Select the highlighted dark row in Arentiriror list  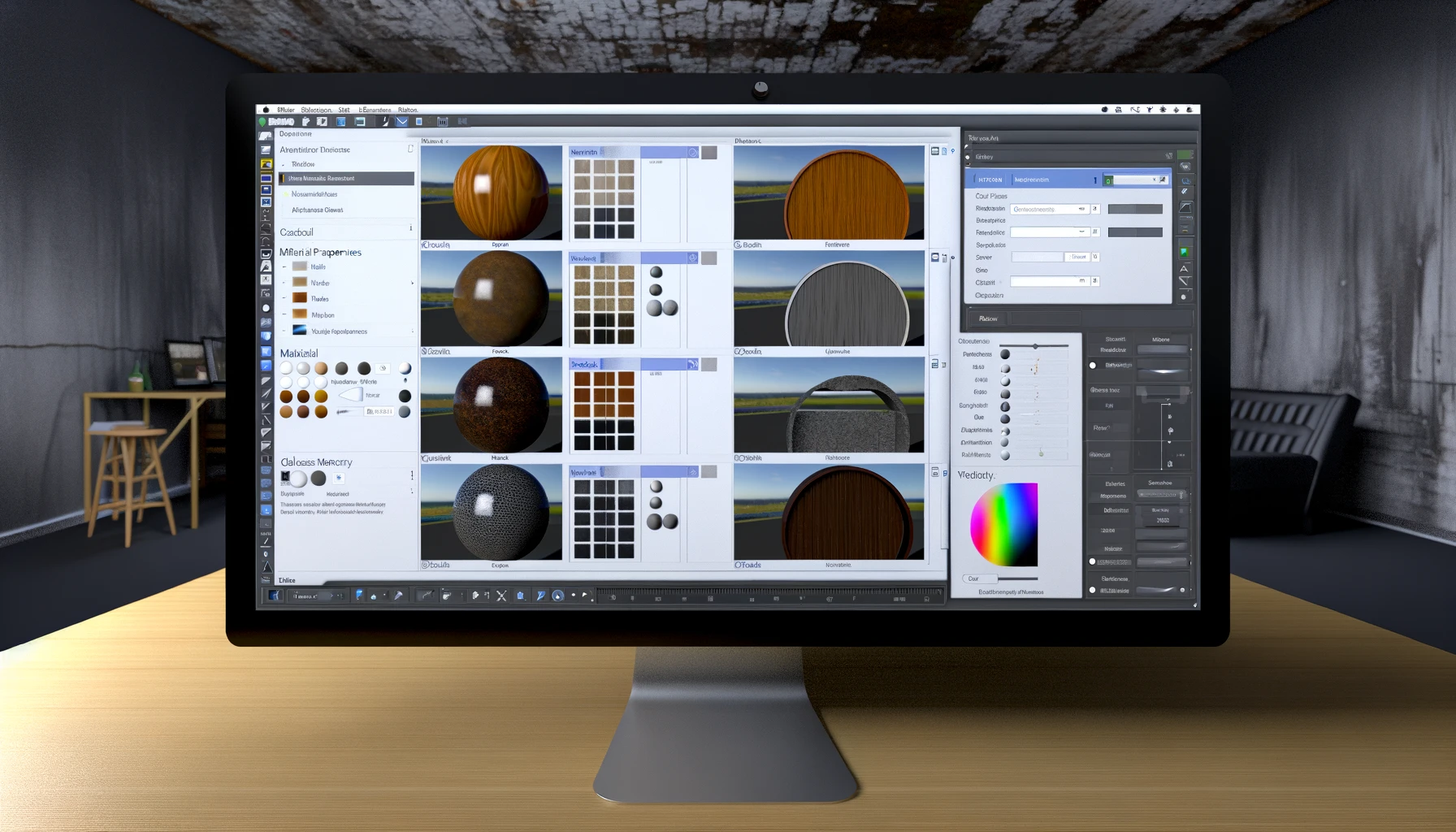pos(346,179)
